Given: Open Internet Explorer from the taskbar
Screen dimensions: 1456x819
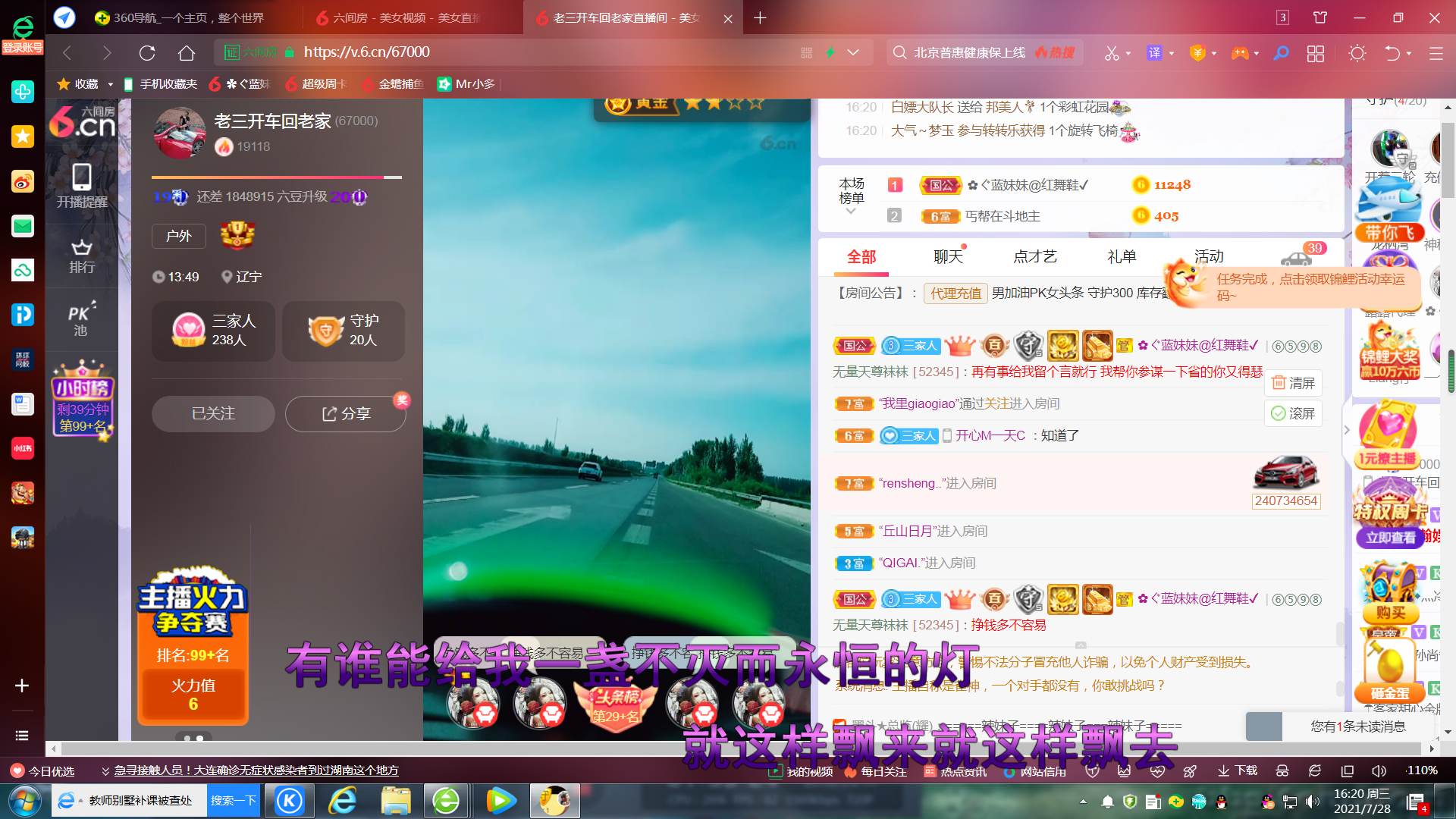Looking at the screenshot, I should [x=343, y=801].
